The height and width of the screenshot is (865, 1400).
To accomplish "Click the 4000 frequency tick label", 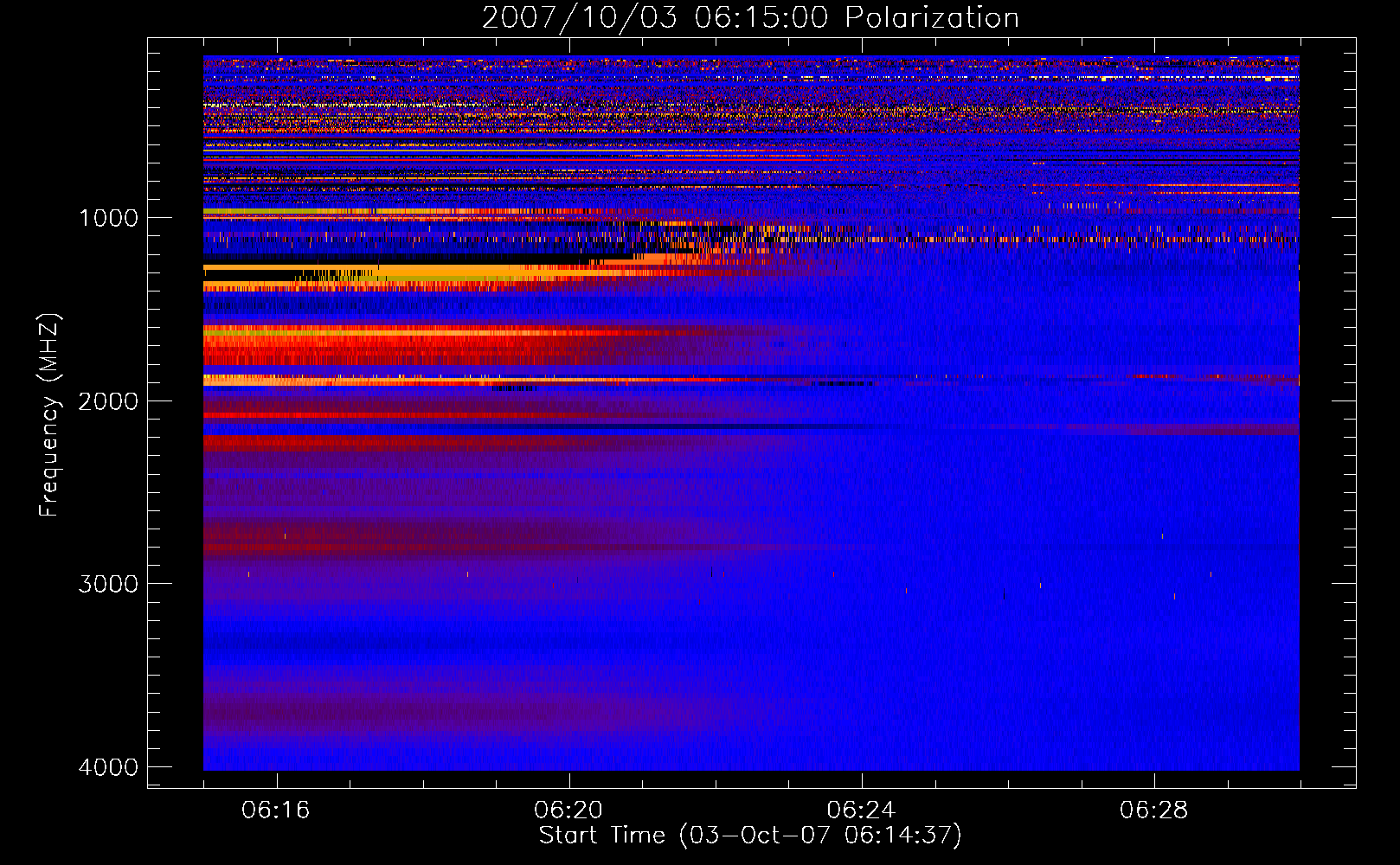I will [x=108, y=767].
